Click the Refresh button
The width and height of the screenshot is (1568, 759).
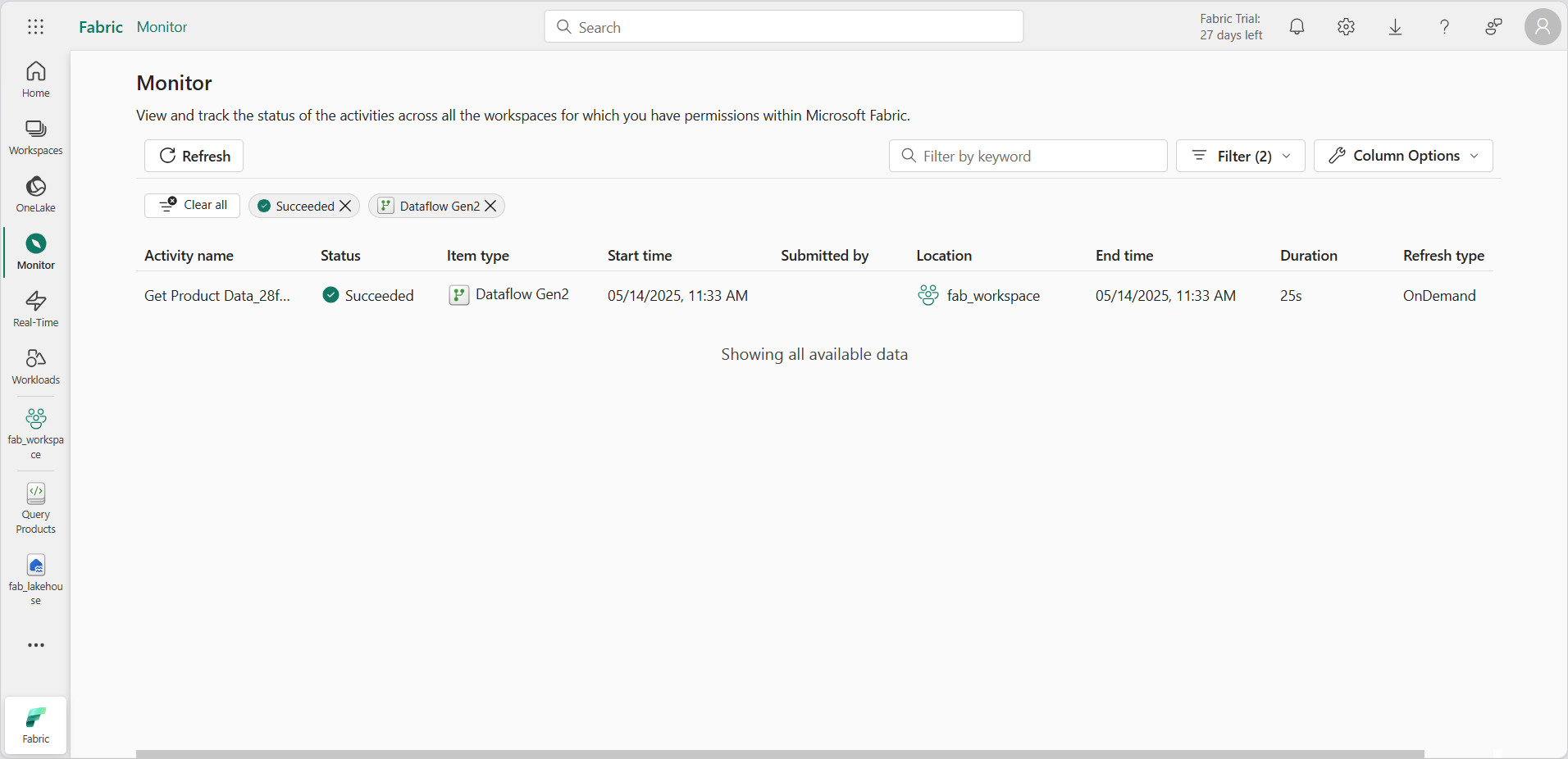pos(194,156)
